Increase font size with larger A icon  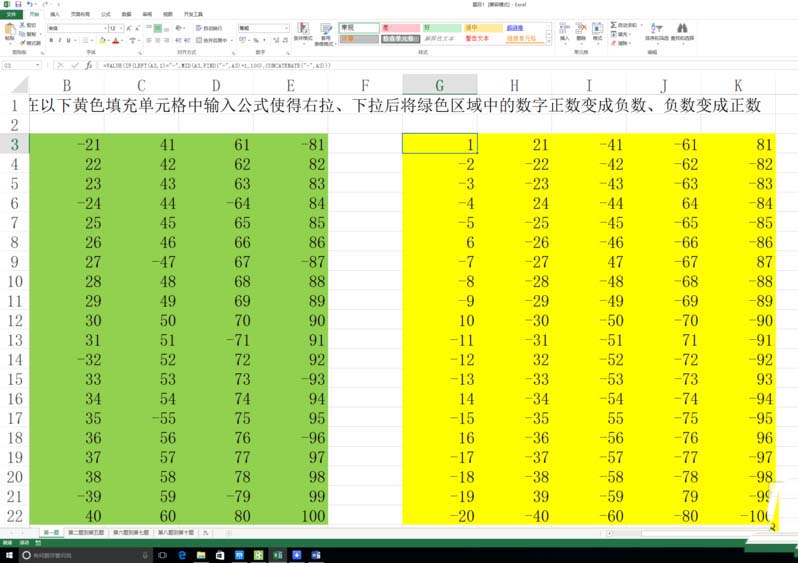coord(129,28)
